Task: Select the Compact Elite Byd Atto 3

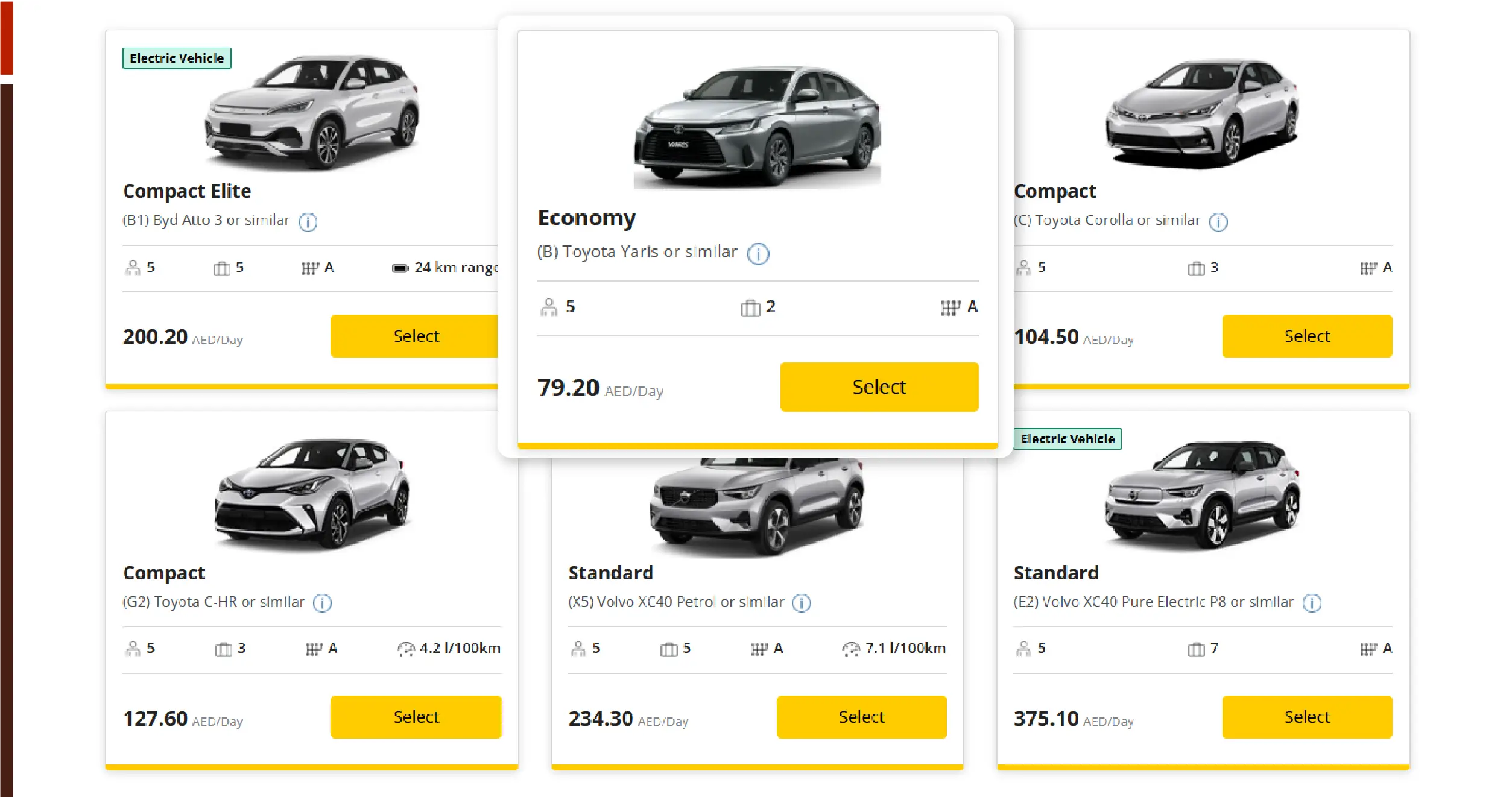Action: click(x=415, y=336)
